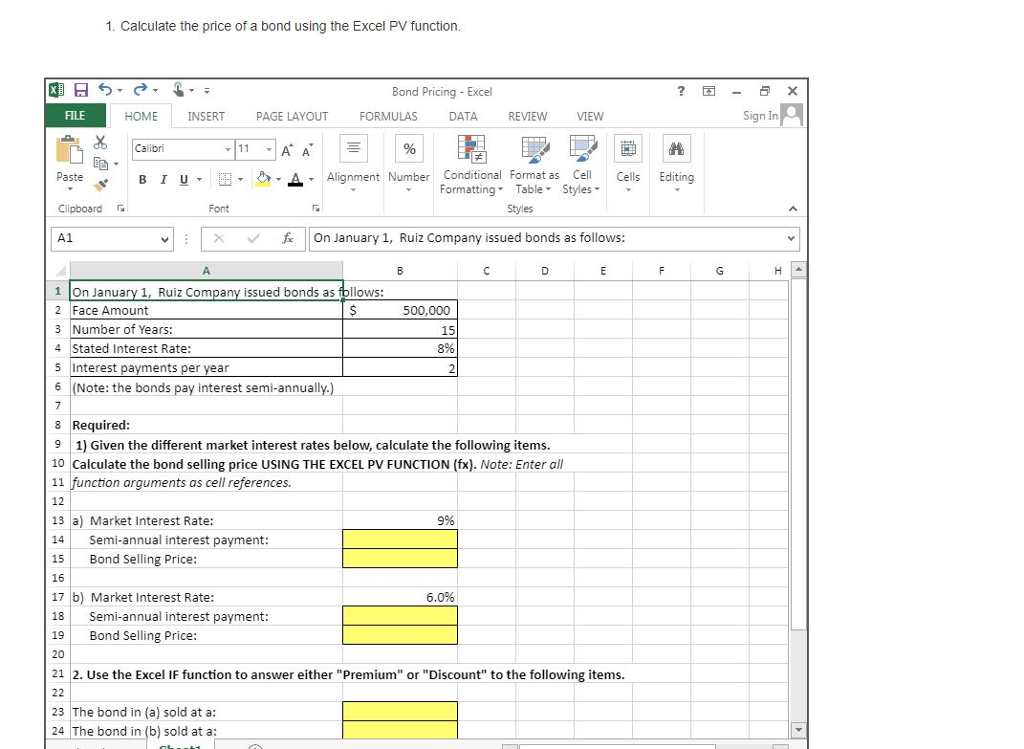
Task: Open Customize Quick Access Toolbar dropdown
Action: tap(206, 91)
